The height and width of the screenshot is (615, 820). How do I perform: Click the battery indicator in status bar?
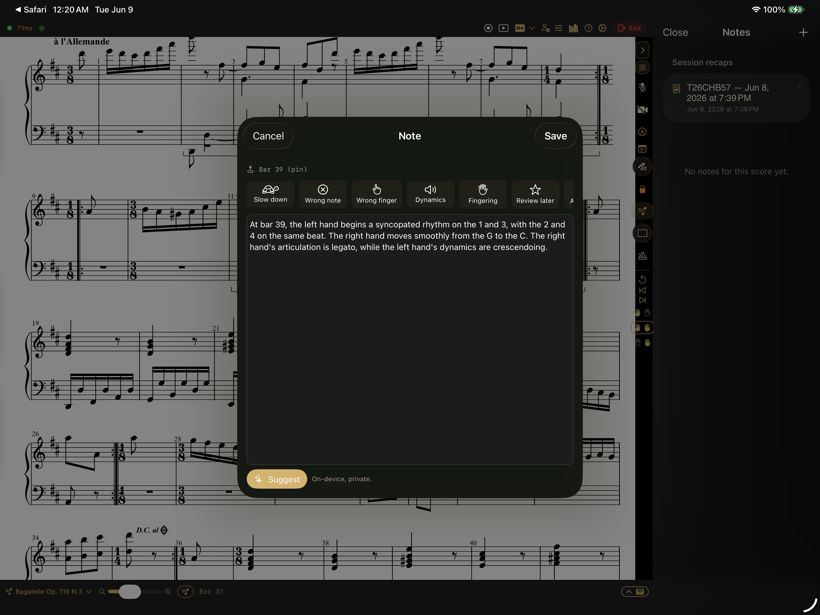[x=795, y=9]
